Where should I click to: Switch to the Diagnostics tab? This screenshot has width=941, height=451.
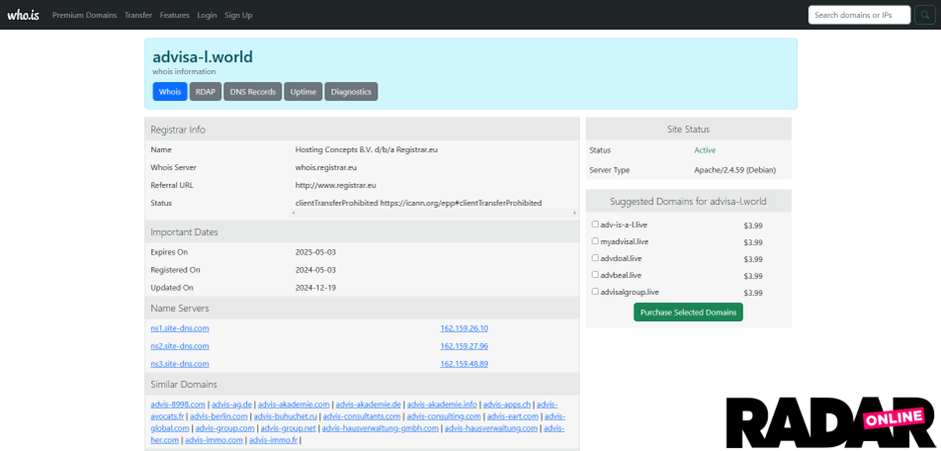(x=351, y=92)
